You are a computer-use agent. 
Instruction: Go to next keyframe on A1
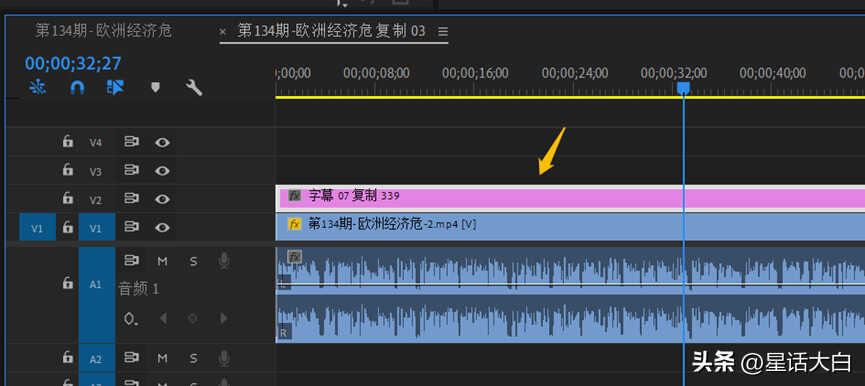(223, 318)
